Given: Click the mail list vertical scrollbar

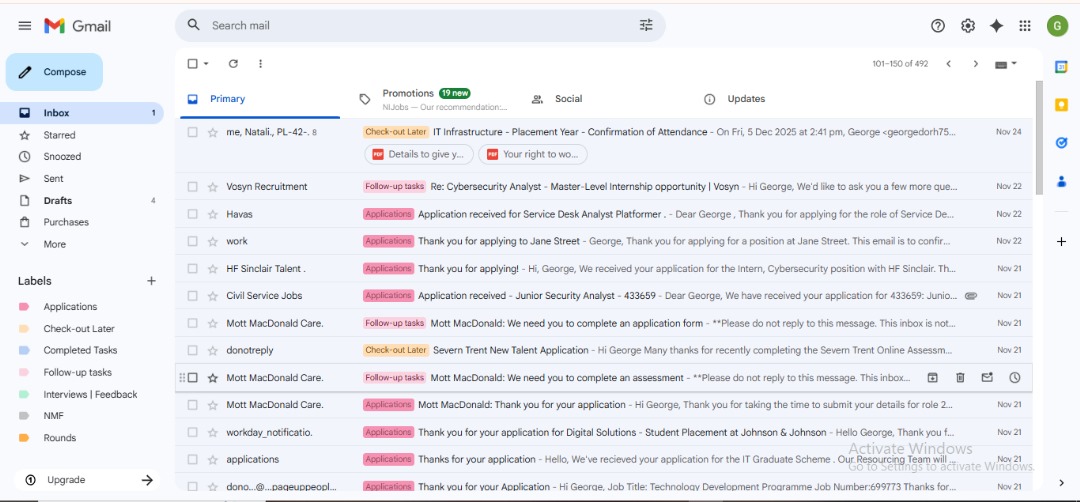Looking at the screenshot, I should click(x=1039, y=138).
